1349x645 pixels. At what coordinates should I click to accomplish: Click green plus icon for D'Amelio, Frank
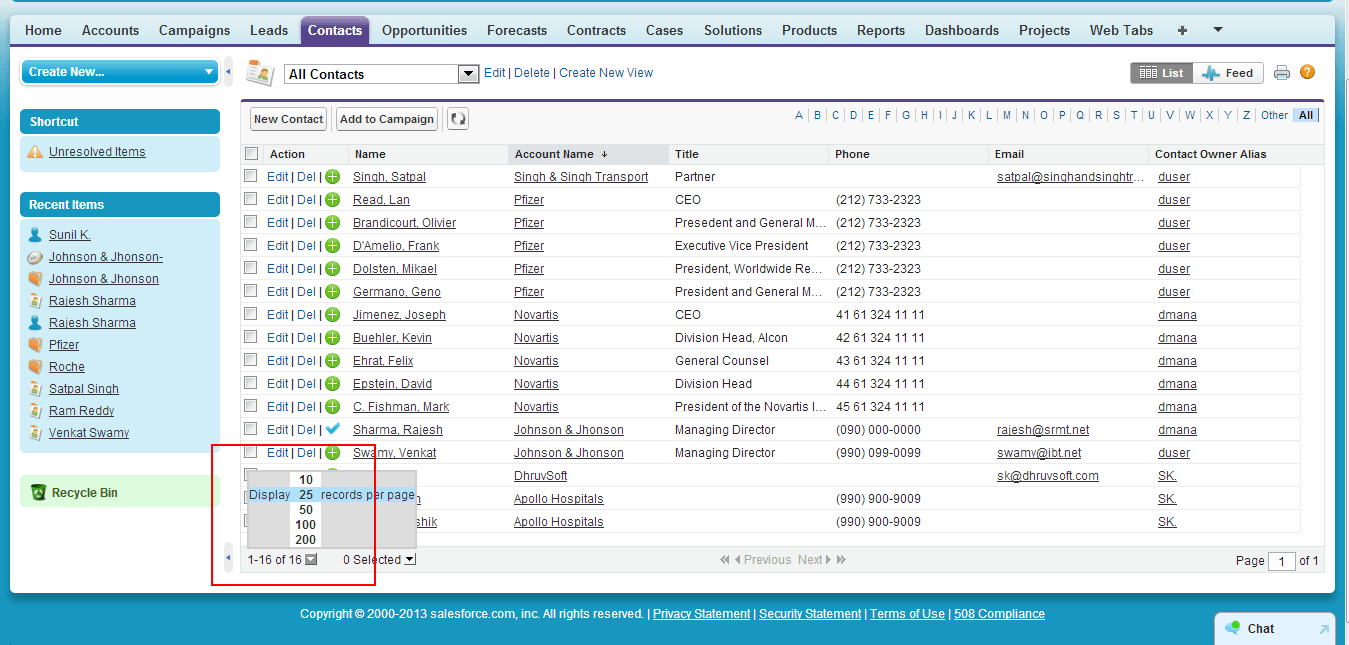click(333, 246)
